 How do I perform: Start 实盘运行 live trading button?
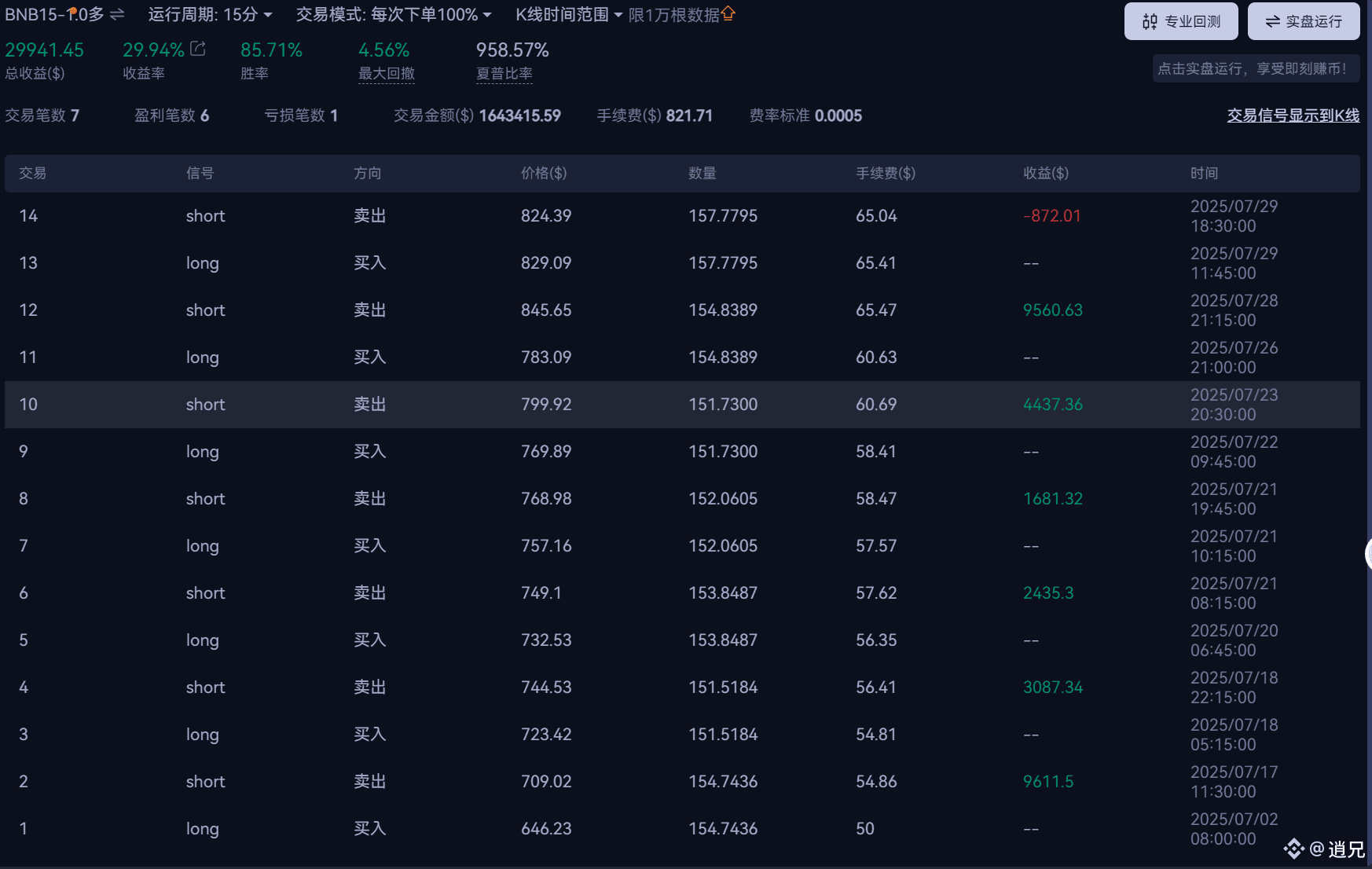(x=1304, y=21)
